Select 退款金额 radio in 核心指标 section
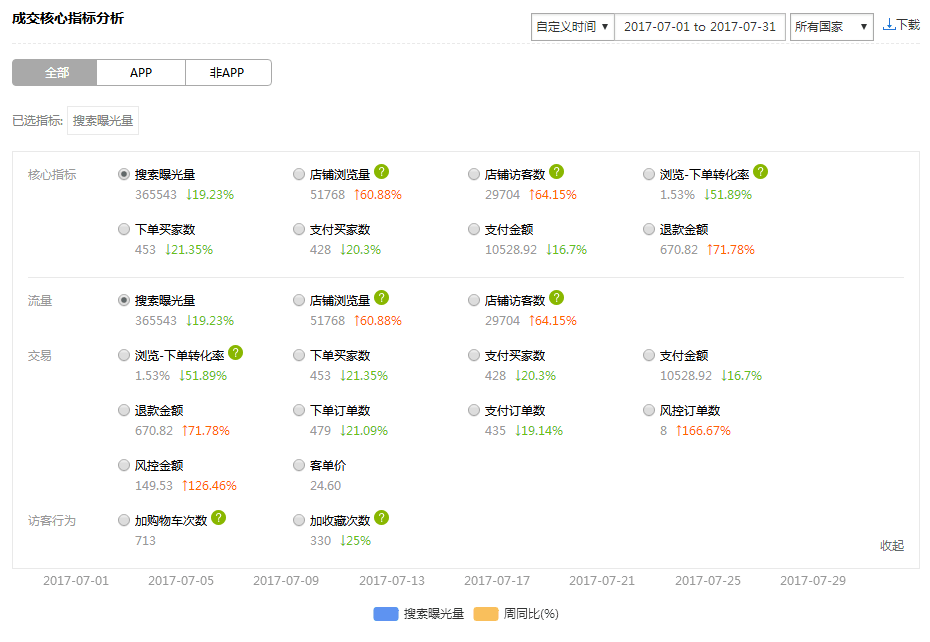930x642 pixels. (649, 229)
